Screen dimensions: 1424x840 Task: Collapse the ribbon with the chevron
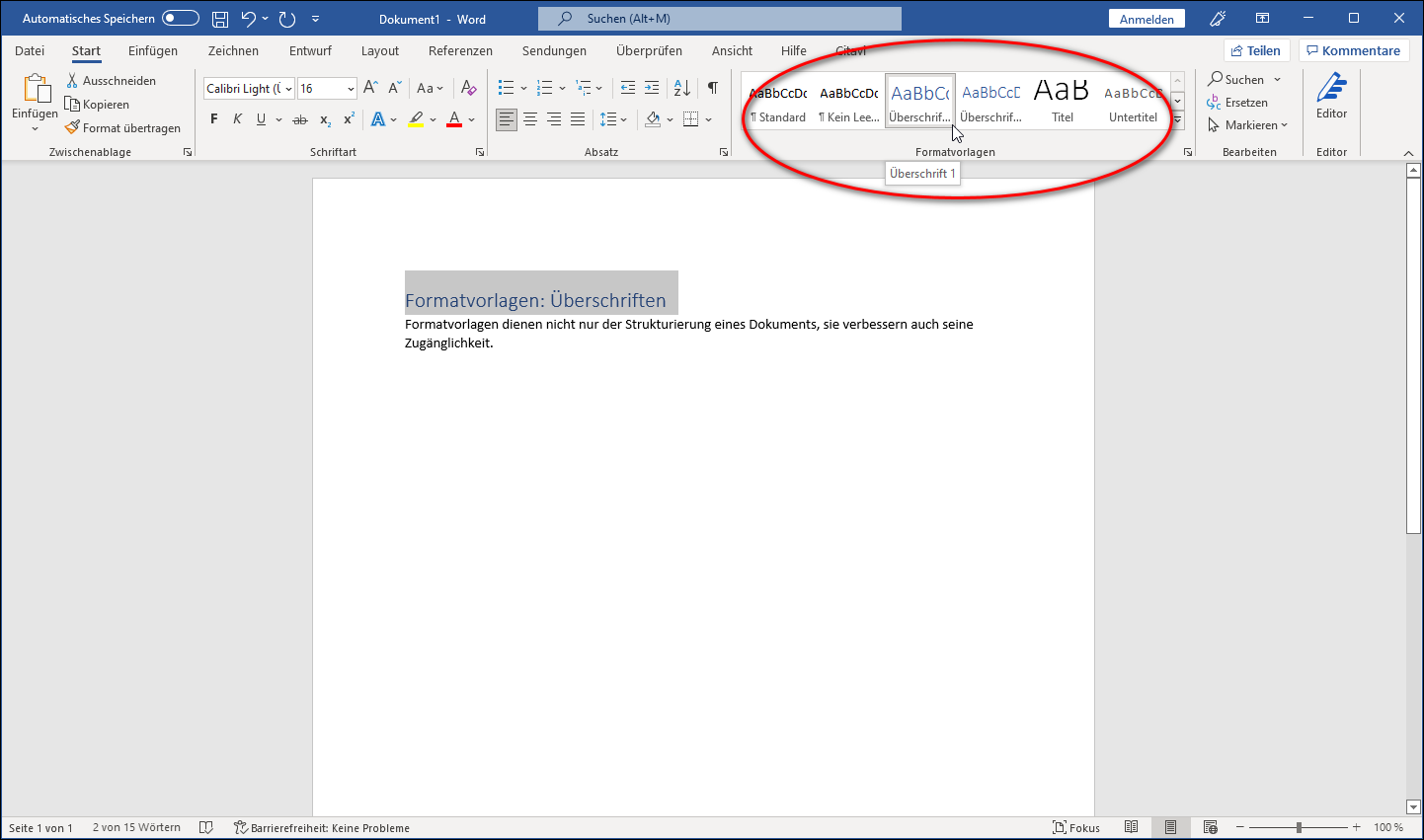[x=1408, y=153]
